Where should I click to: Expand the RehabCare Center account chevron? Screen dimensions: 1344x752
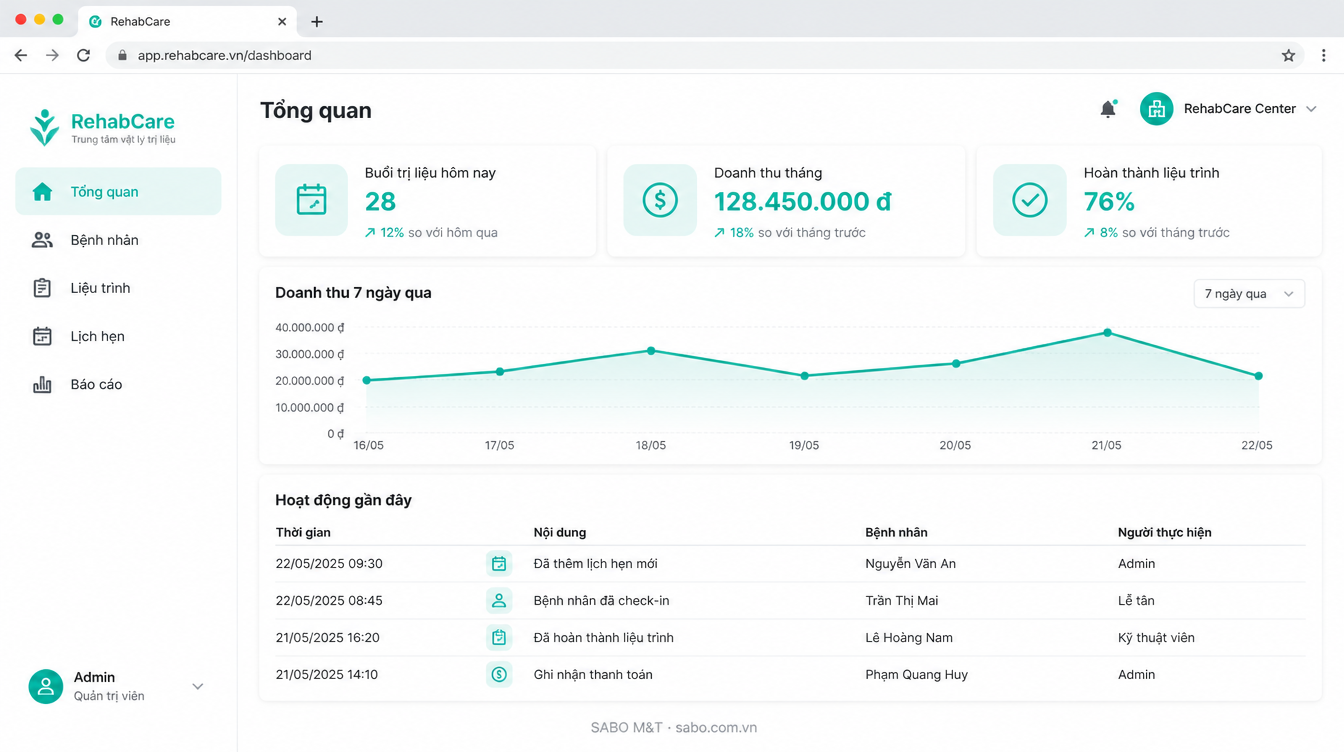pos(1311,109)
